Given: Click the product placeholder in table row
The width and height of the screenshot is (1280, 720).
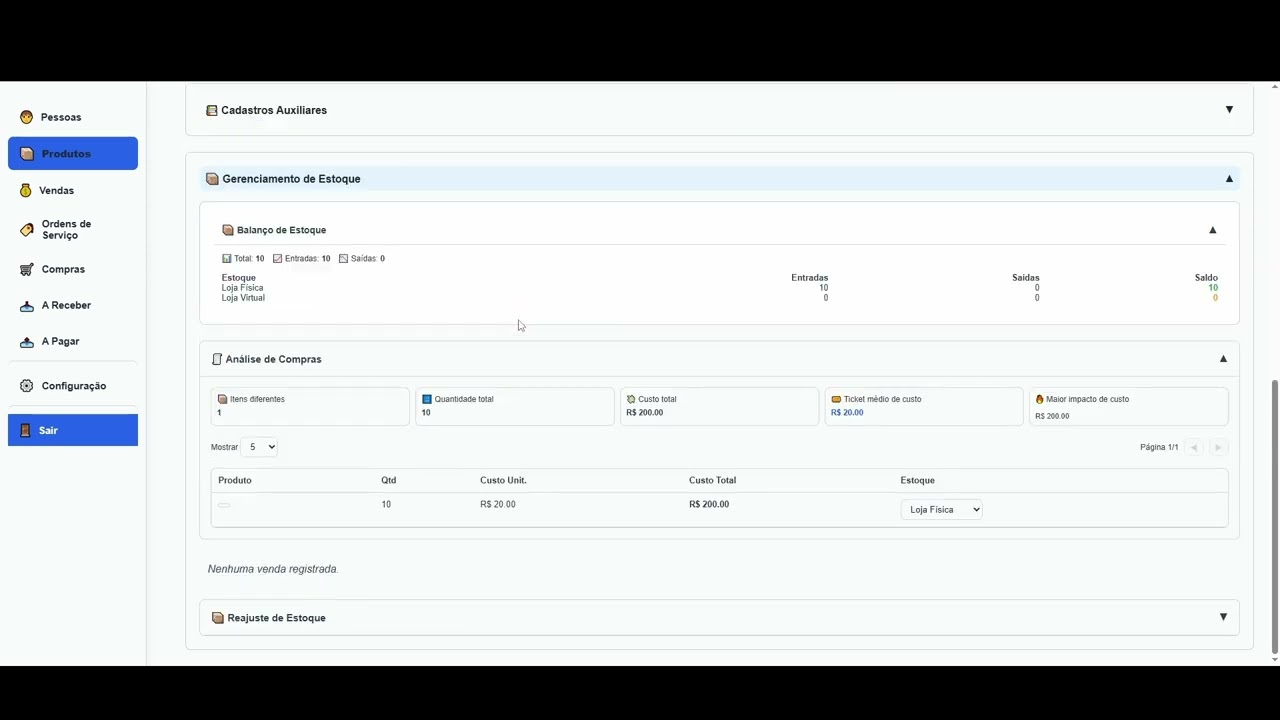Looking at the screenshot, I should click(x=224, y=505).
